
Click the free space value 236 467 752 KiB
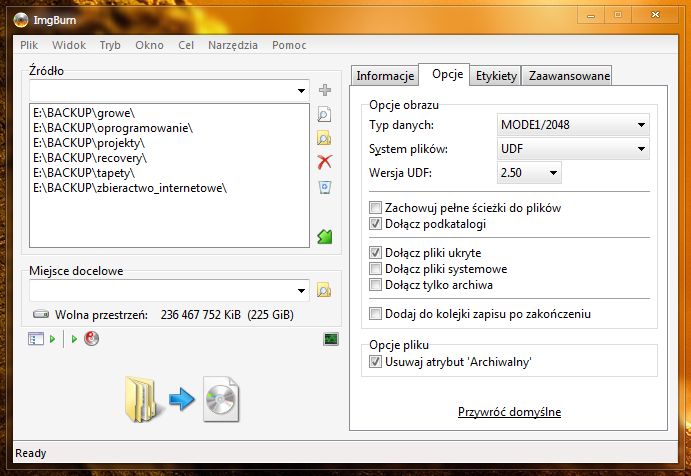click(201, 315)
